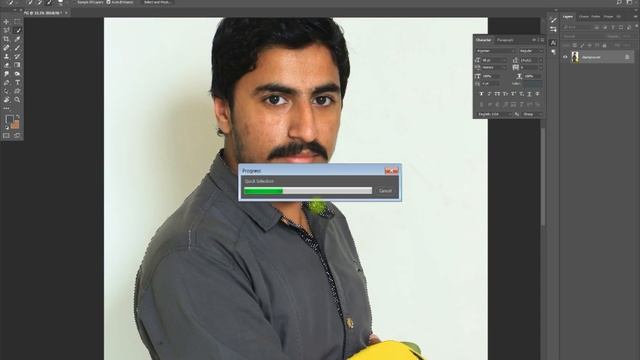Screen dimensions: 640x360
Task: Toggle All Caps style button
Action: pos(497,94)
